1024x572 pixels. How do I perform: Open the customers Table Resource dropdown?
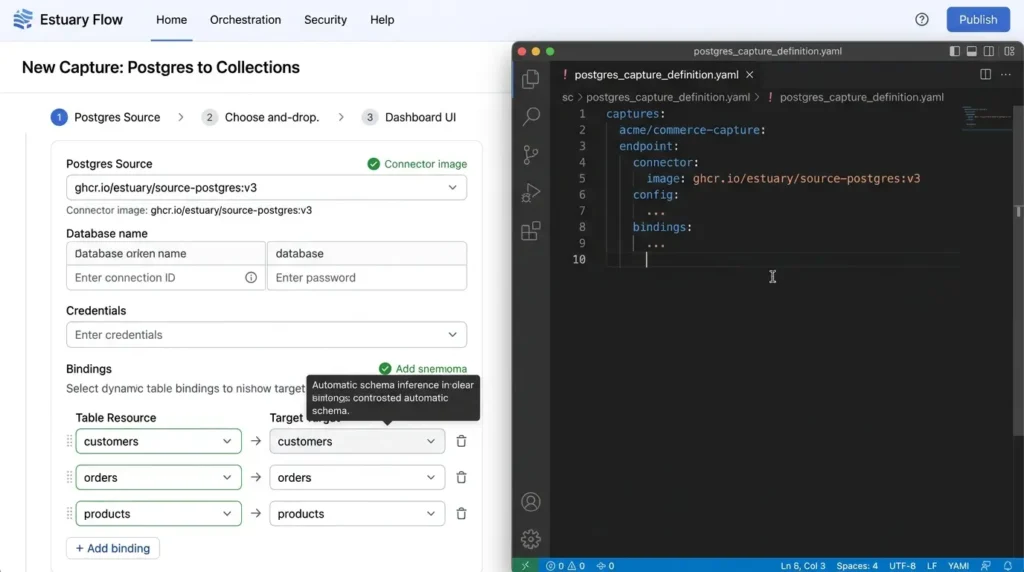tap(159, 441)
